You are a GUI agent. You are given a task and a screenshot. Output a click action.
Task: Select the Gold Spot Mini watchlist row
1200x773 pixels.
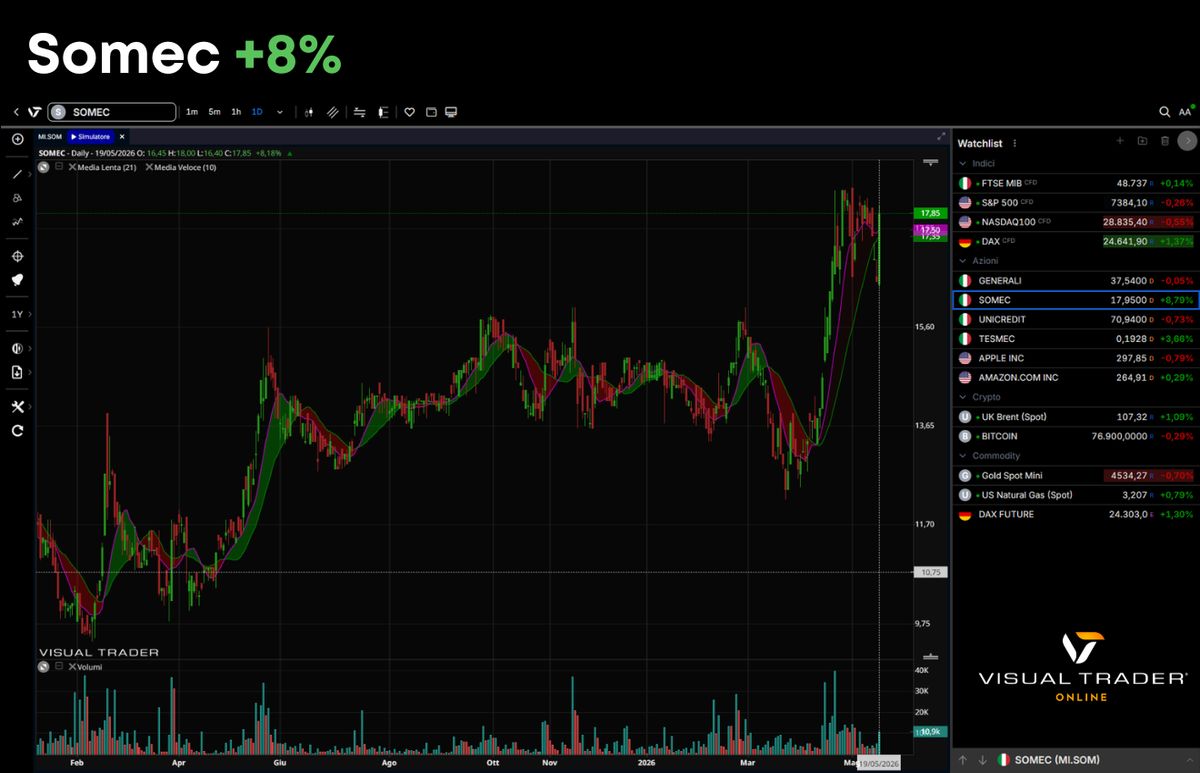[1076, 476]
